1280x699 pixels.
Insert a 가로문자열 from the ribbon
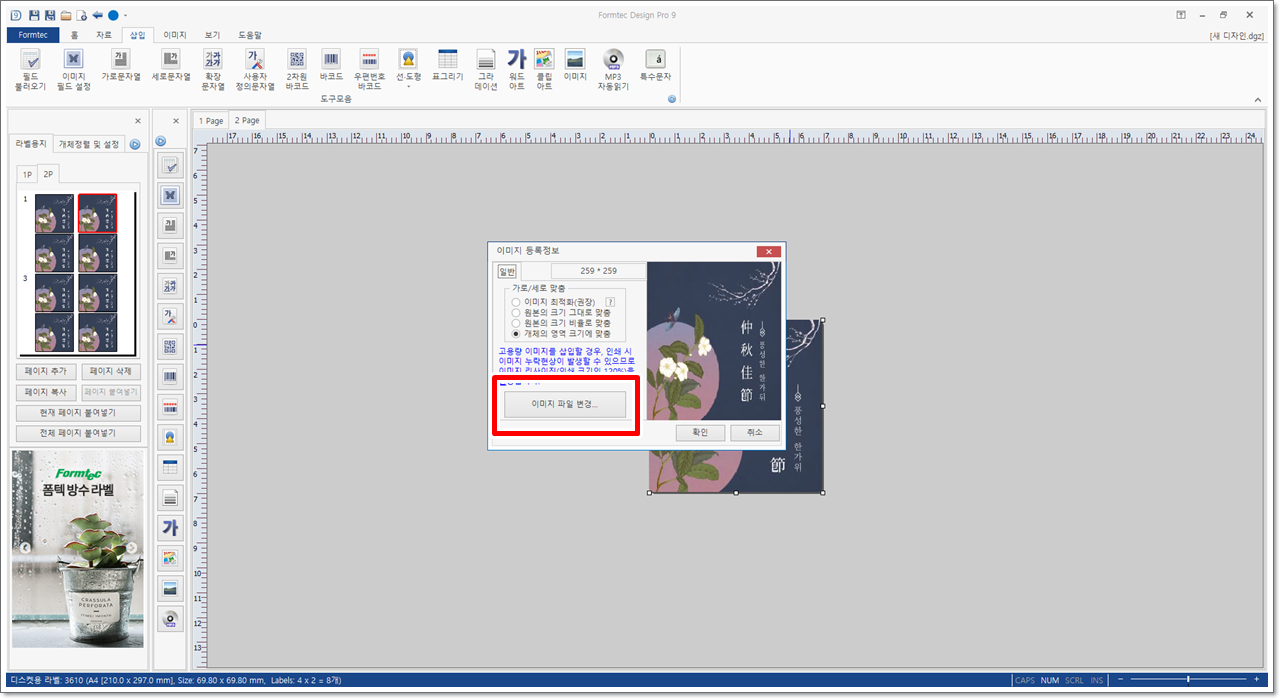121,65
